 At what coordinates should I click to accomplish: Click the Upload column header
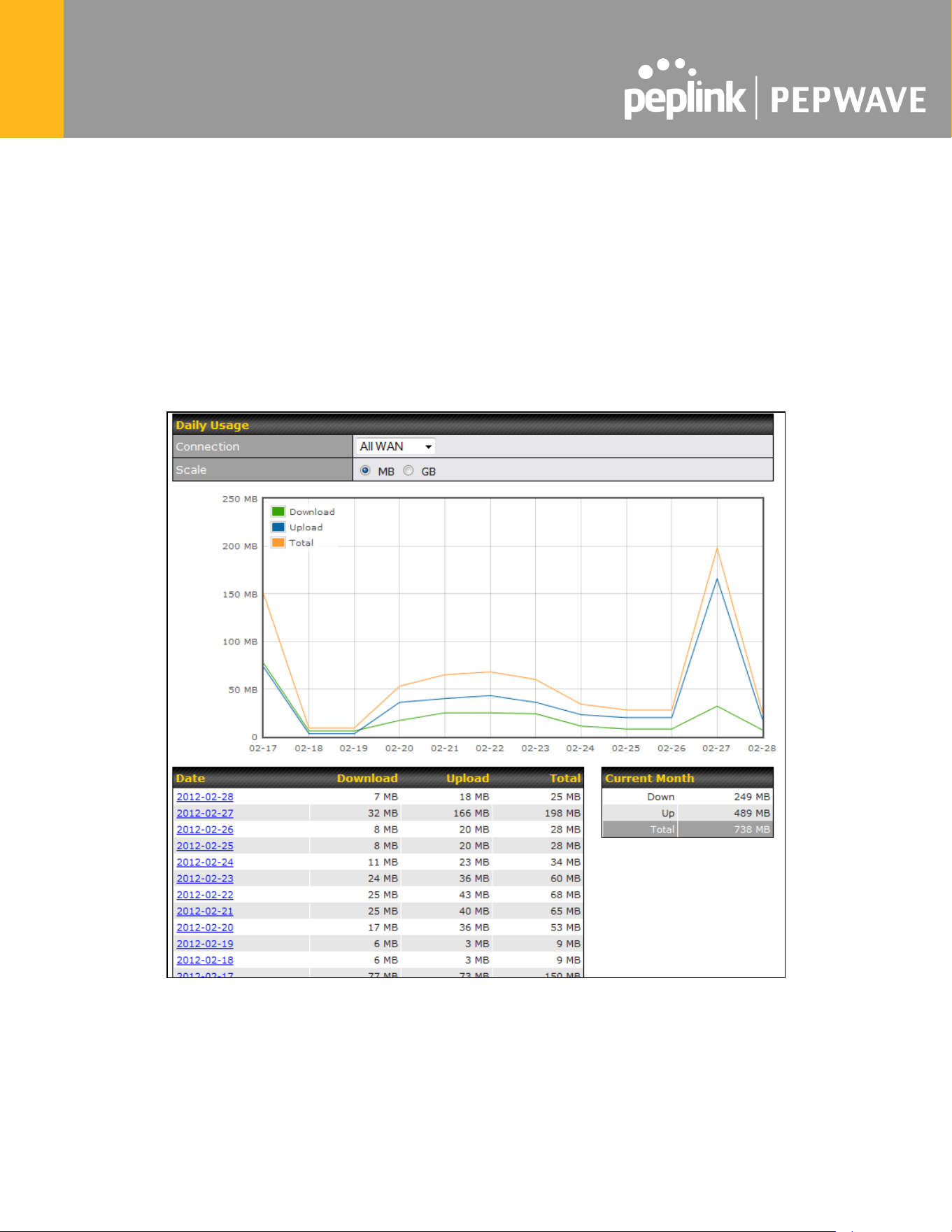[x=468, y=778]
